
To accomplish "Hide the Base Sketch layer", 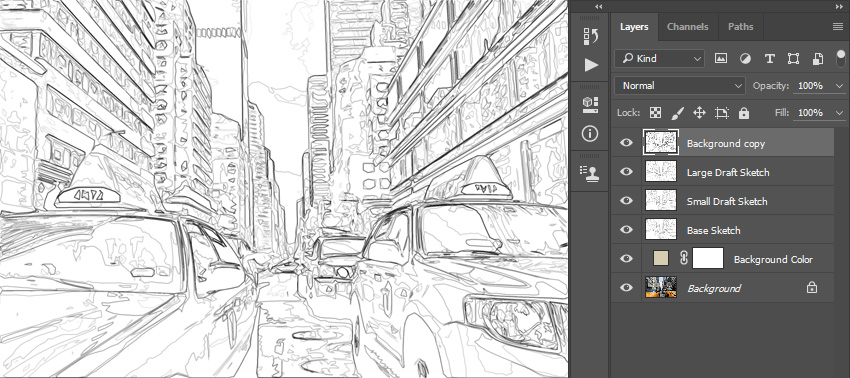I will [x=627, y=229].
